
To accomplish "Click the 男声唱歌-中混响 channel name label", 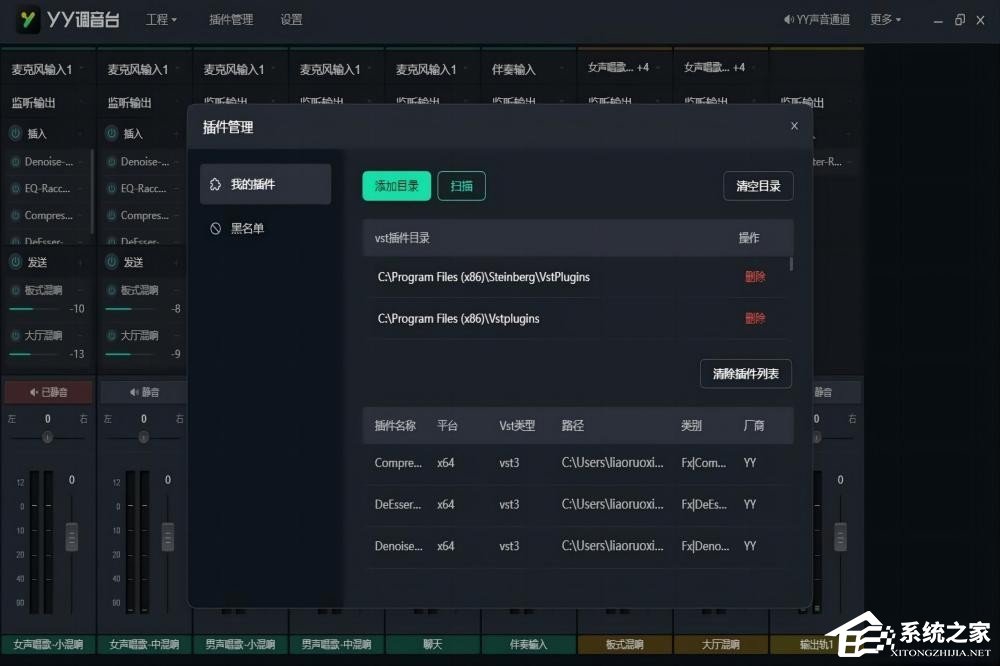I will tap(336, 644).
